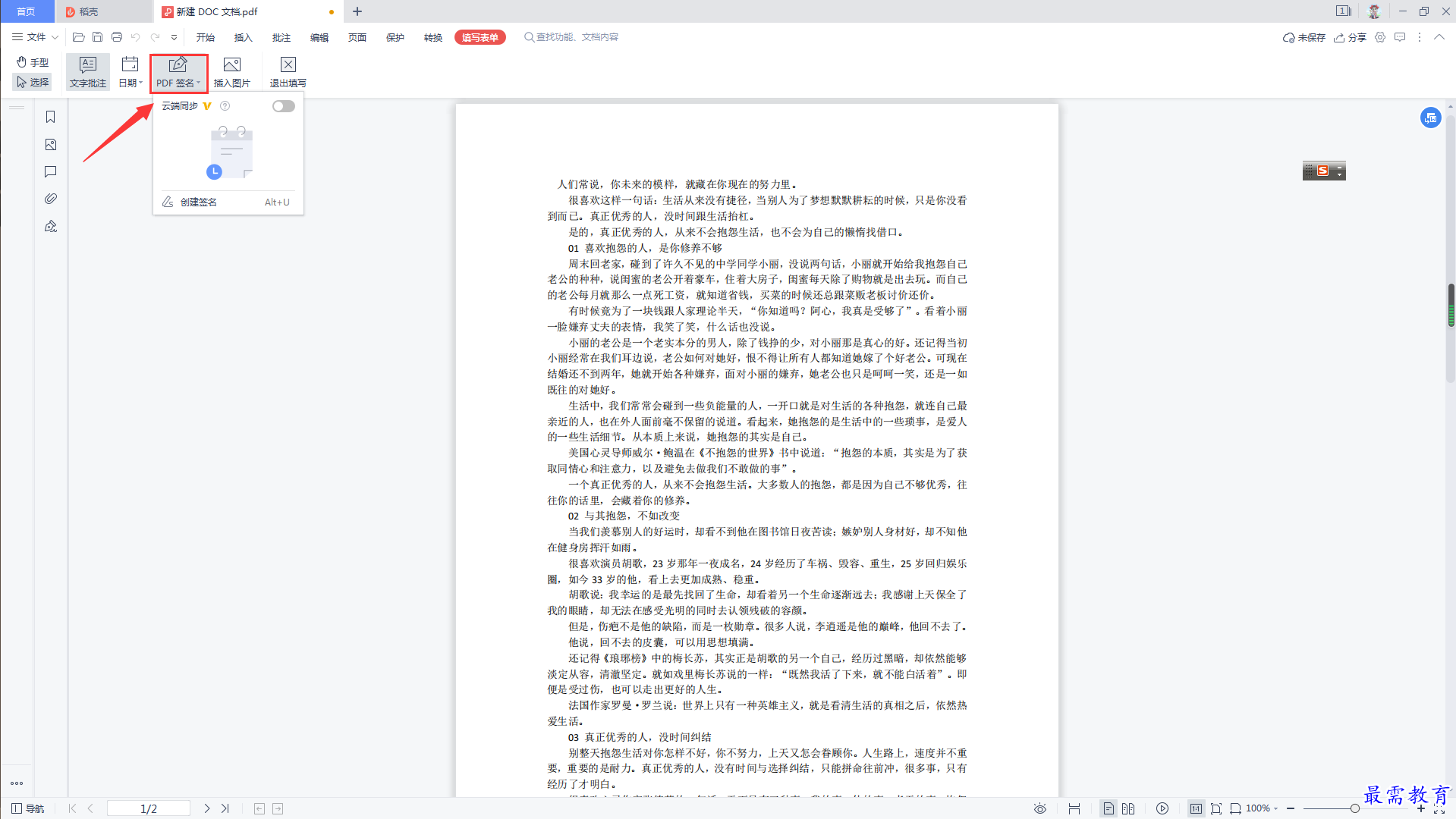Enter full screen mode
1456x819 pixels.
[x=1439, y=809]
